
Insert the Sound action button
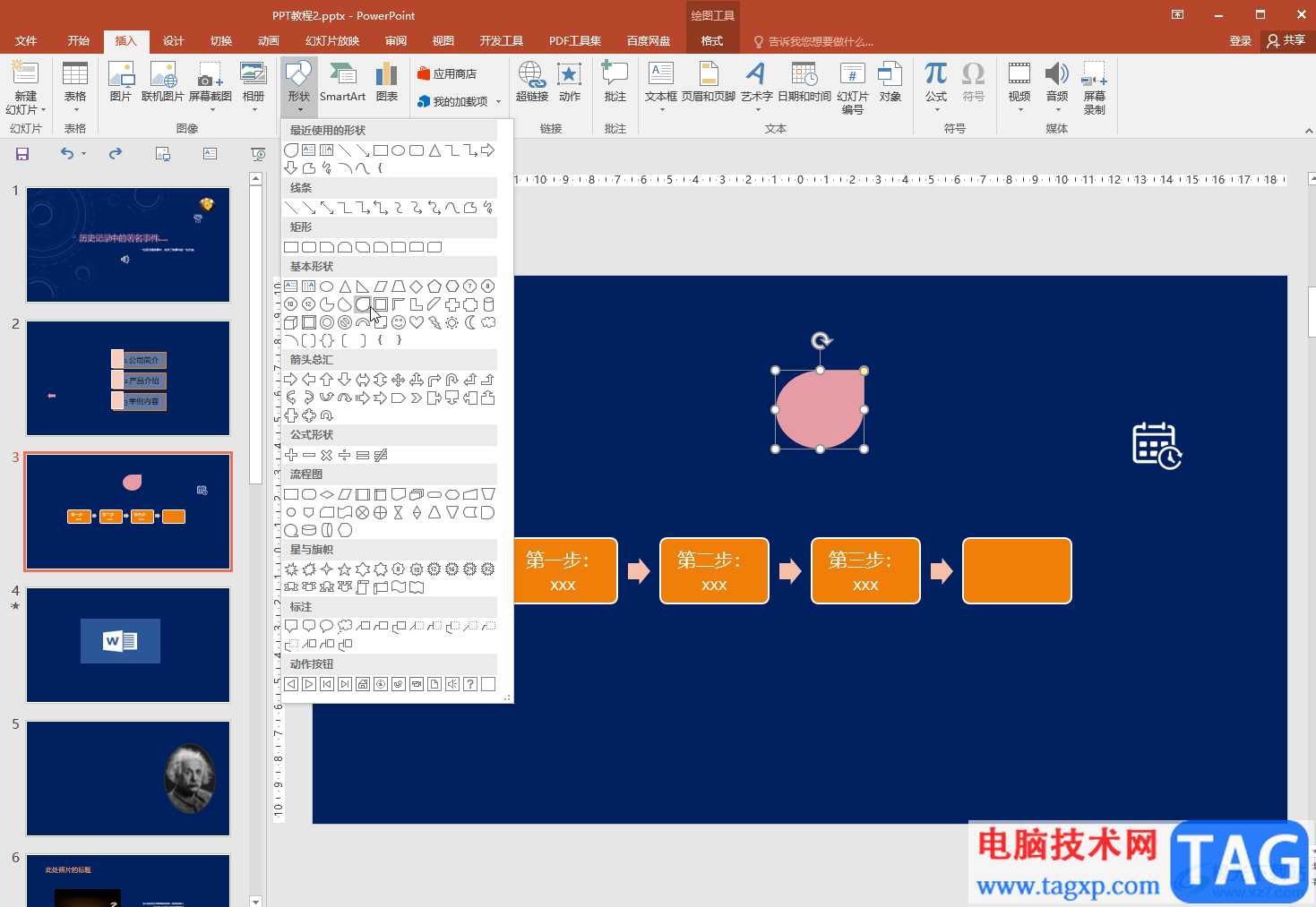pos(452,684)
